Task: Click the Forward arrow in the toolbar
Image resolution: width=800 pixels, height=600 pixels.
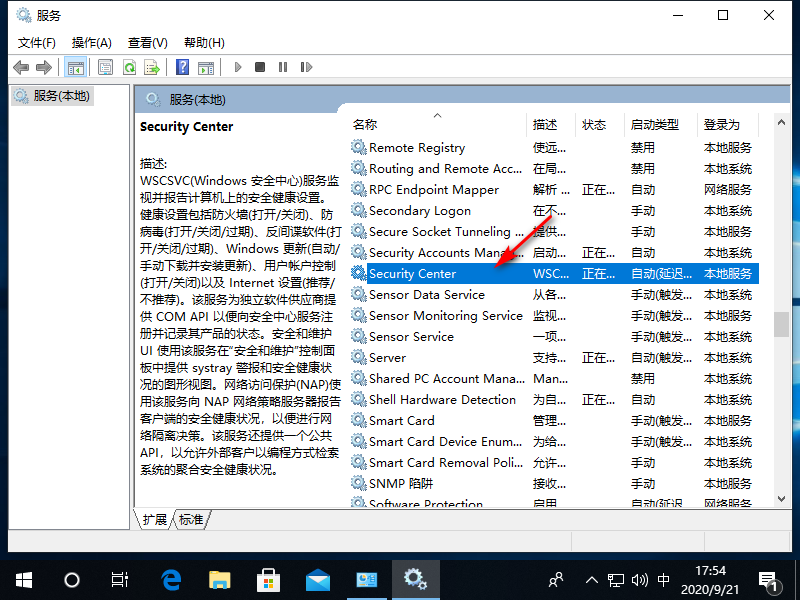Action: 43,67
